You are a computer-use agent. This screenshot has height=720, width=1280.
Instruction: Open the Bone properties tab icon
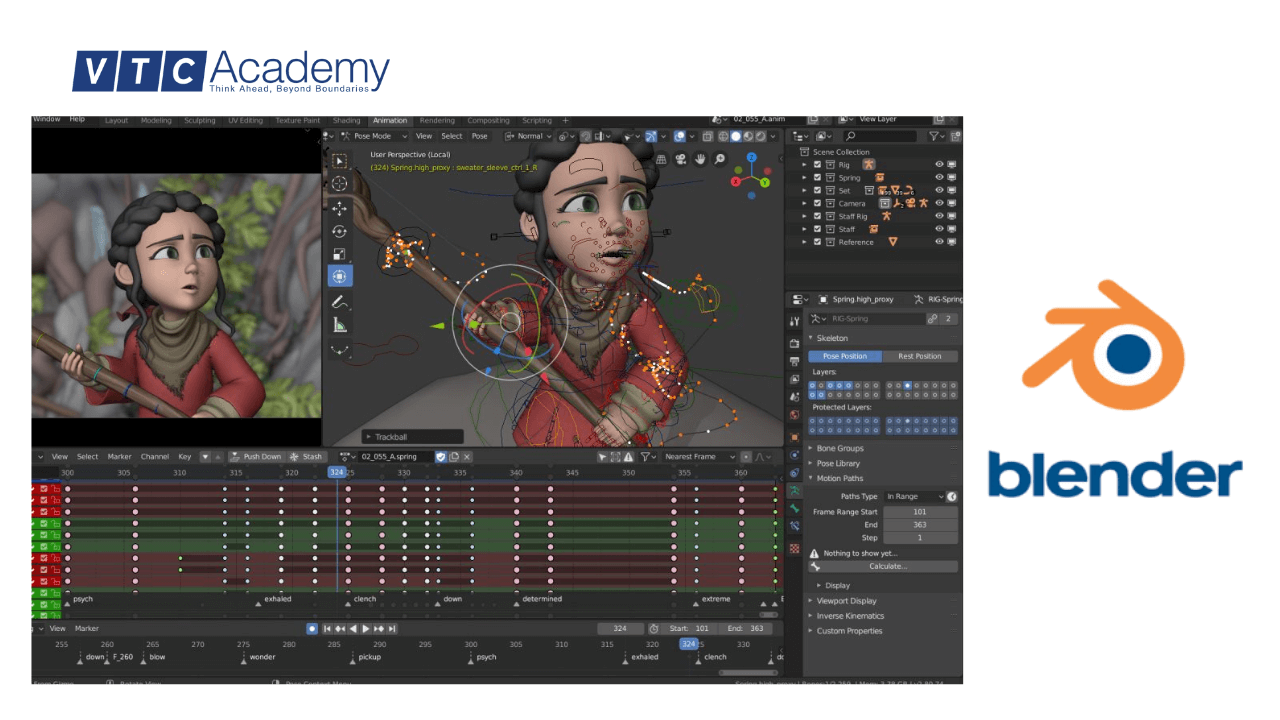[795, 507]
